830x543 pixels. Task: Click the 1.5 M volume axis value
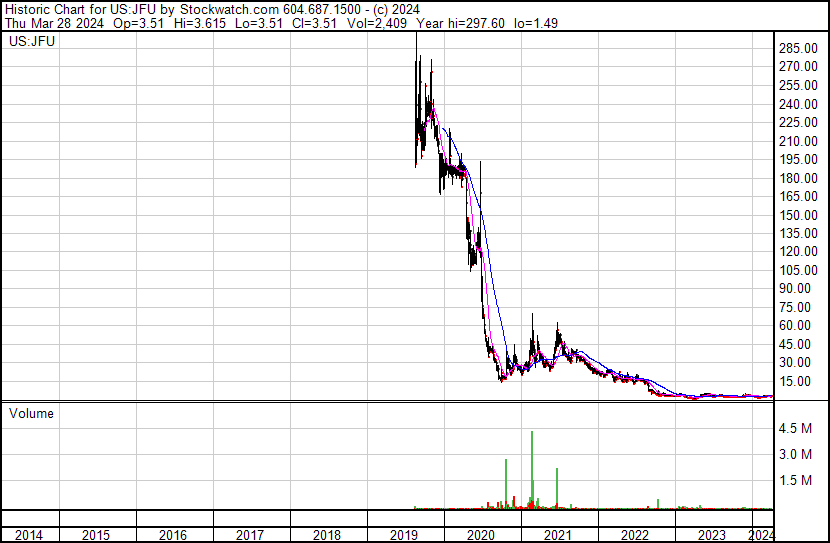(795, 480)
